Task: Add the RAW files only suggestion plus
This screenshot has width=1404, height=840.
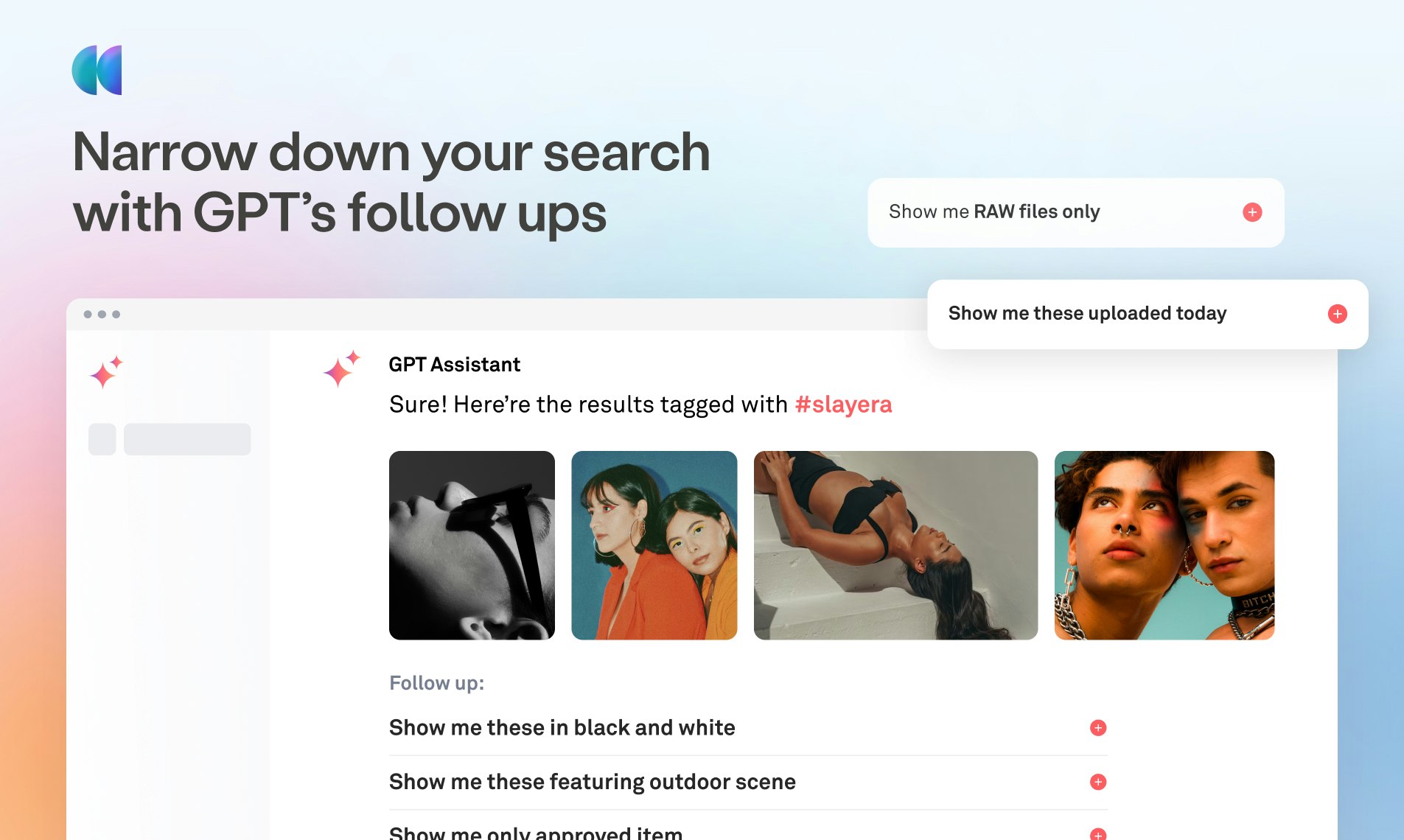Action: (1252, 212)
